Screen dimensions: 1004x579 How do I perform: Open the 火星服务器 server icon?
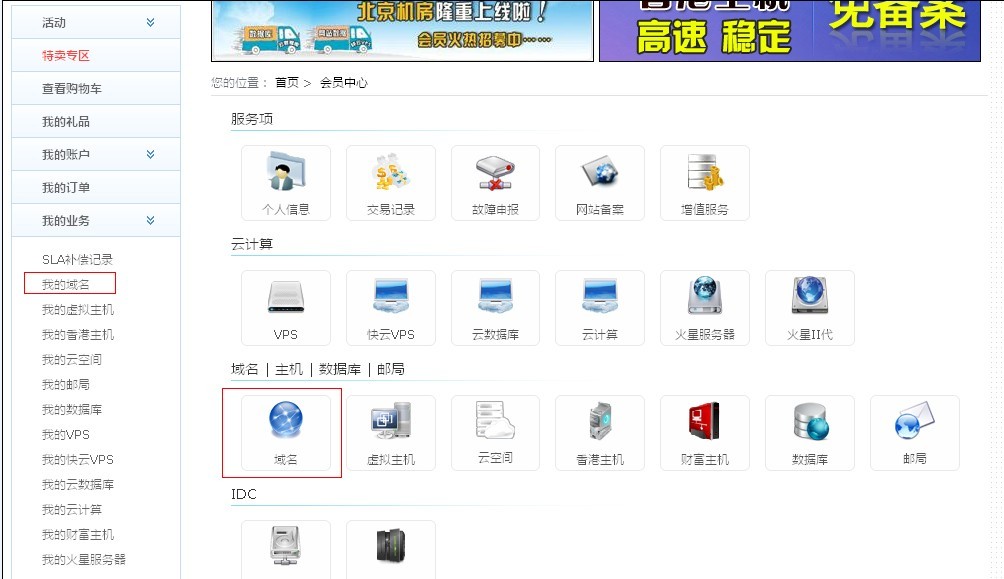(x=704, y=299)
